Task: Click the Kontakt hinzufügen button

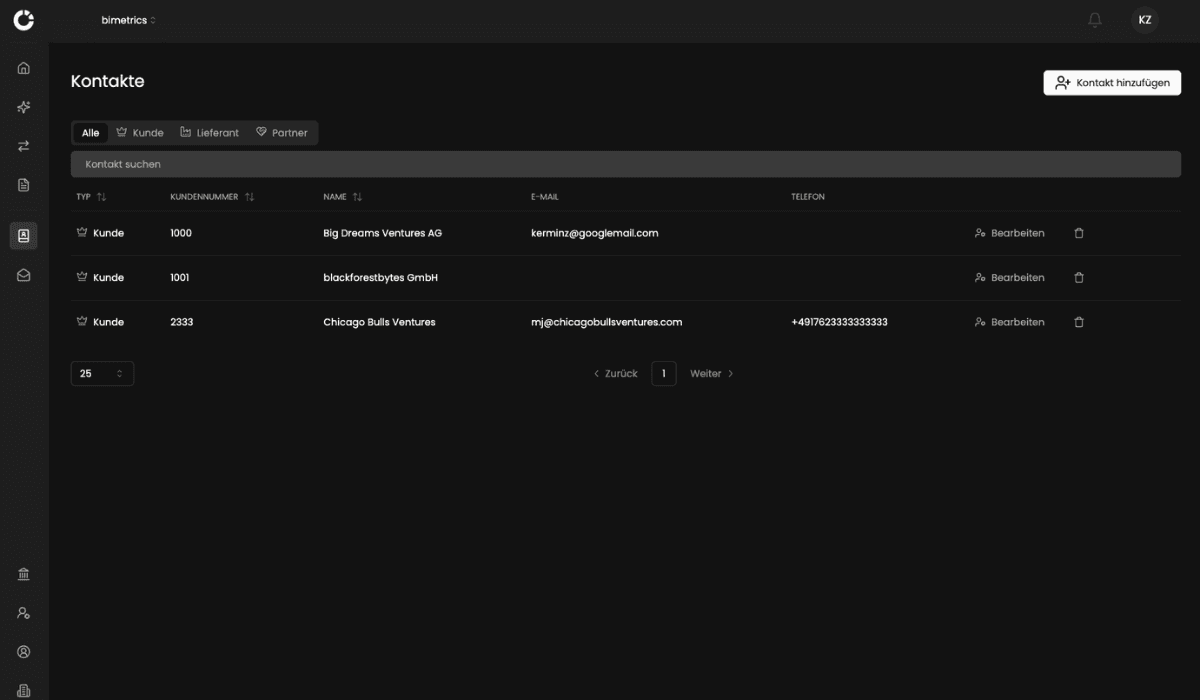Action: click(x=1112, y=83)
